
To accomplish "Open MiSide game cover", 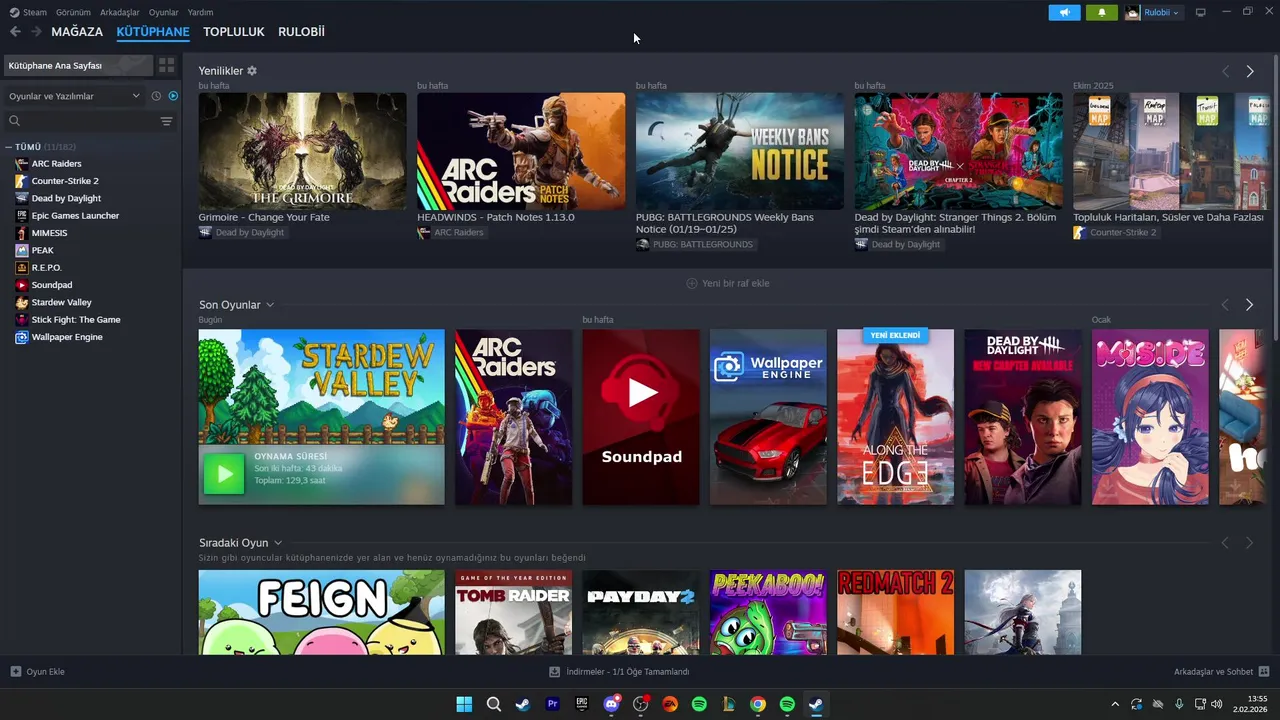I will (x=1150, y=417).
